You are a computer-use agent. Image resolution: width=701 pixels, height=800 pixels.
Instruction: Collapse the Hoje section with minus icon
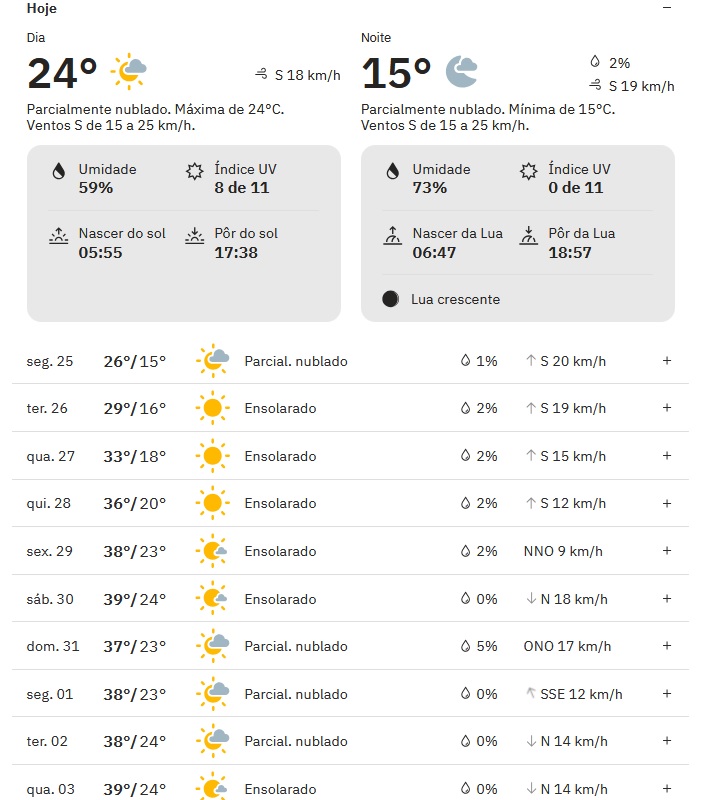666,8
